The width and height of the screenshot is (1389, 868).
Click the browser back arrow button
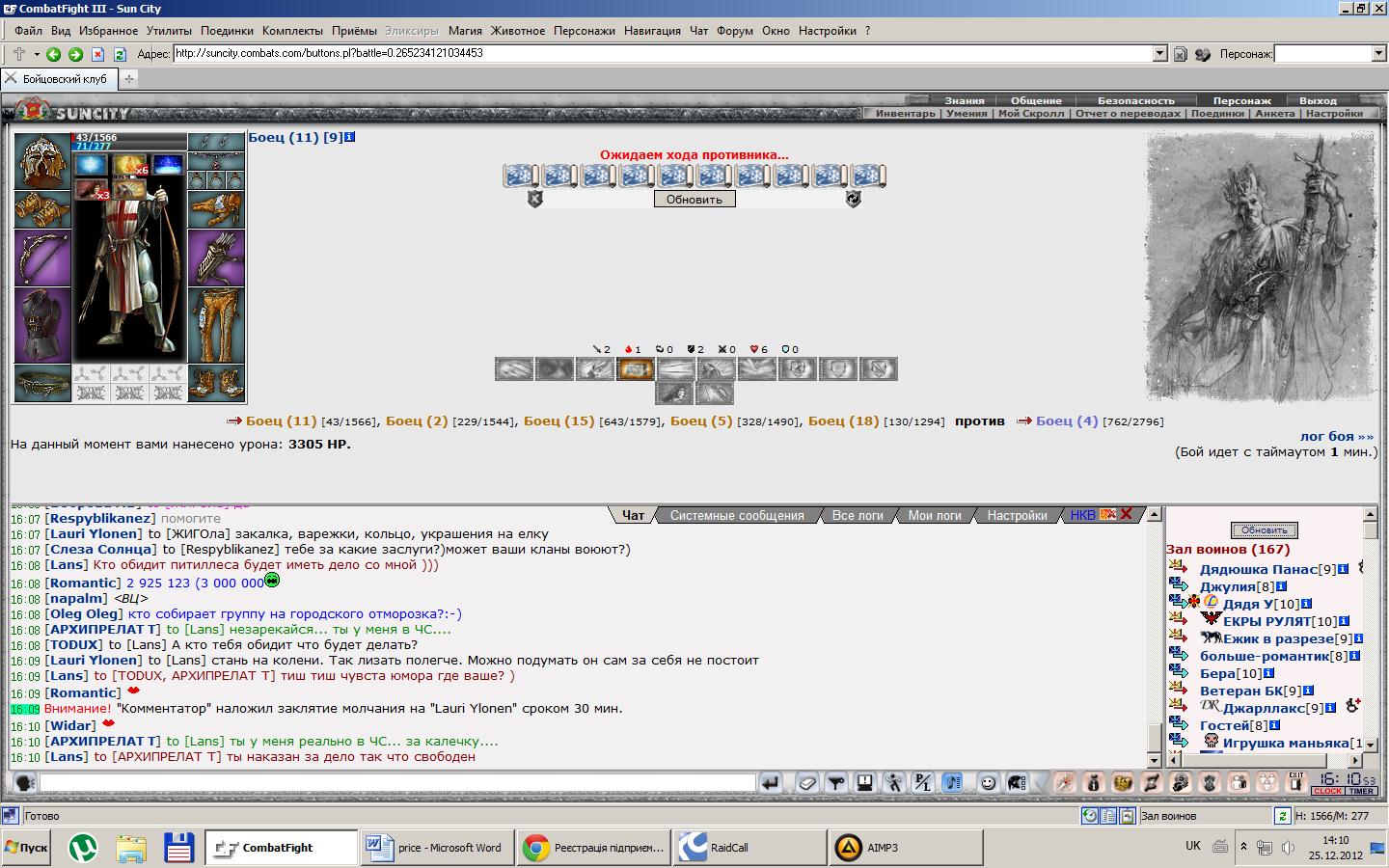(54, 54)
